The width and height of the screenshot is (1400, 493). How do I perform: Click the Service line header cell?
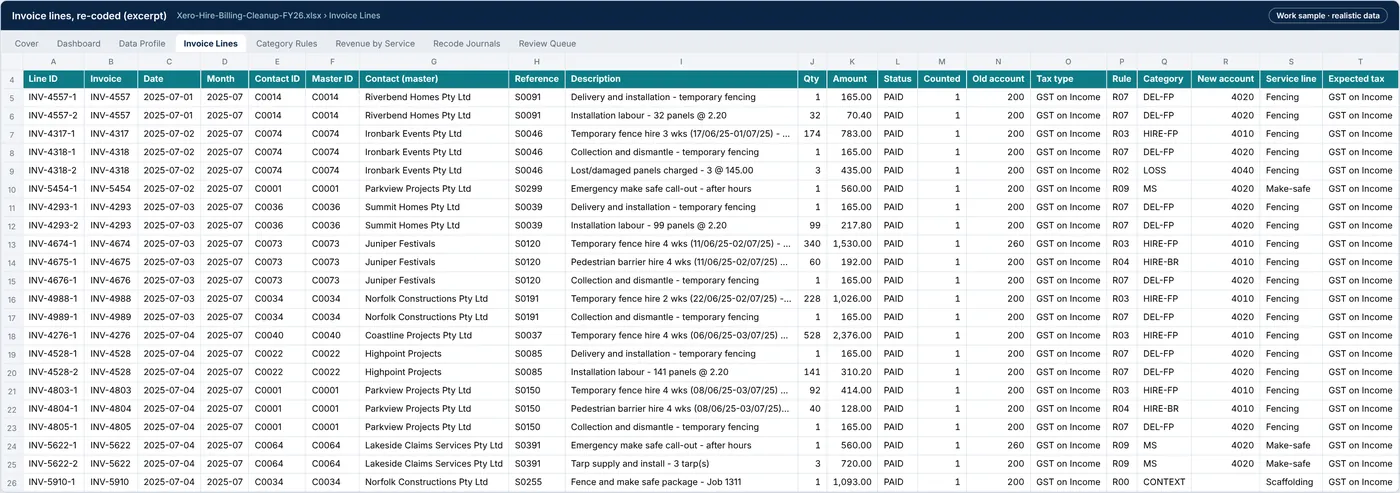pyautogui.click(x=1291, y=79)
